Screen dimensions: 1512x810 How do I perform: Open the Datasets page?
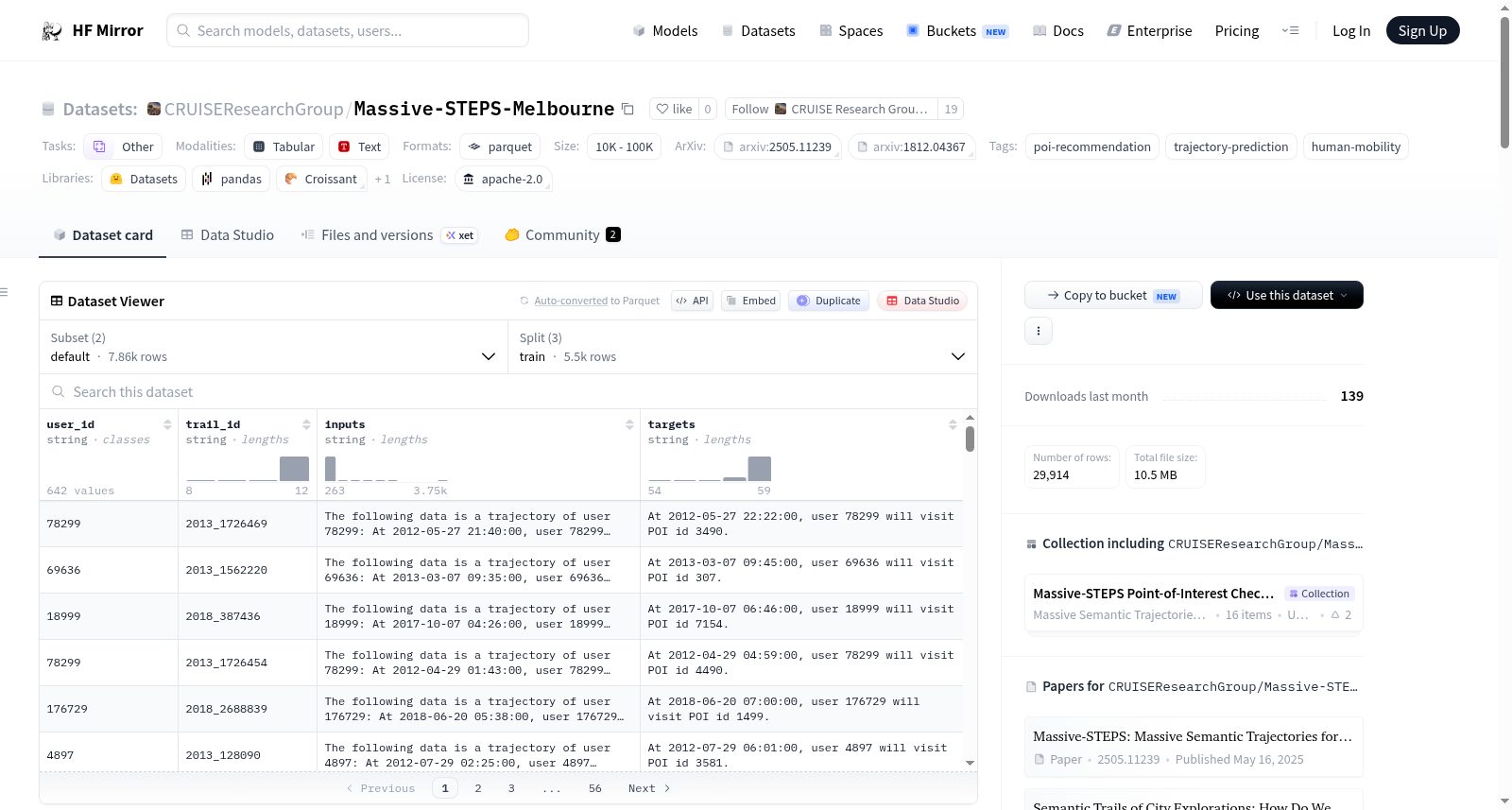(x=759, y=30)
